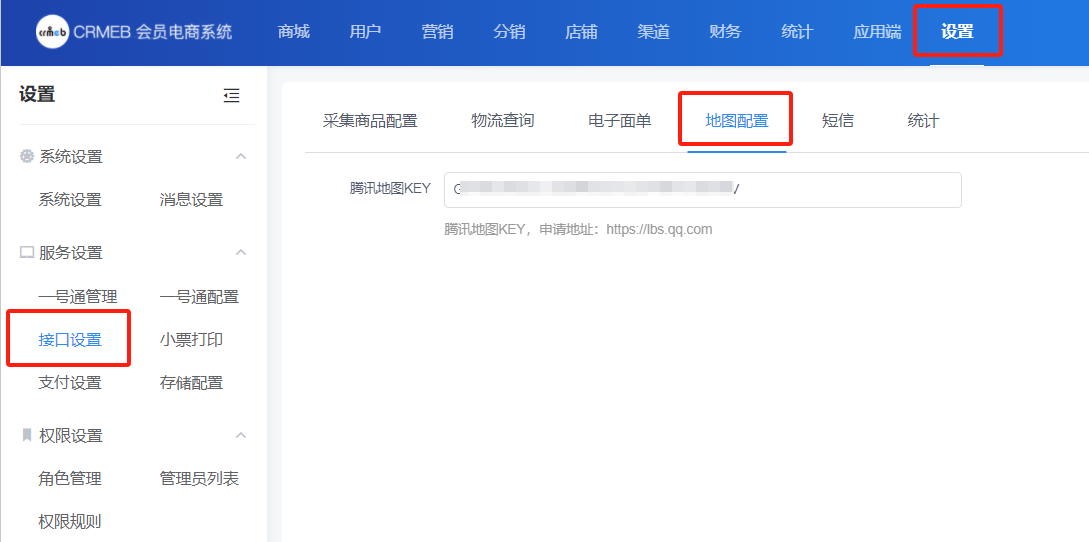Switch to the 电子面单 tab
Screen dimensions: 1089x542
coord(619,121)
